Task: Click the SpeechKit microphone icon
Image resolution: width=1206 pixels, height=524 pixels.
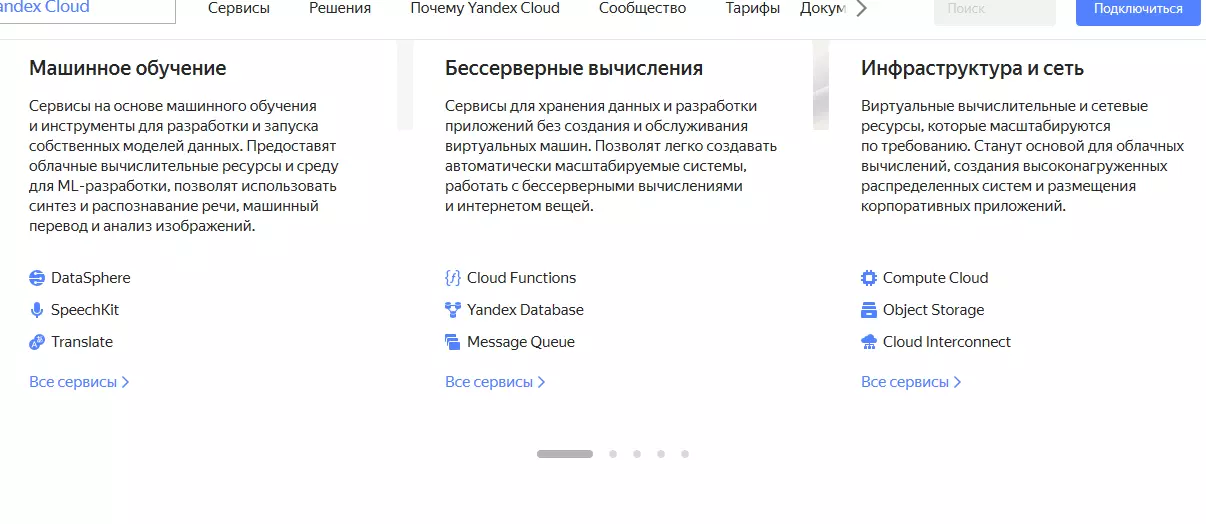Action: tap(37, 310)
